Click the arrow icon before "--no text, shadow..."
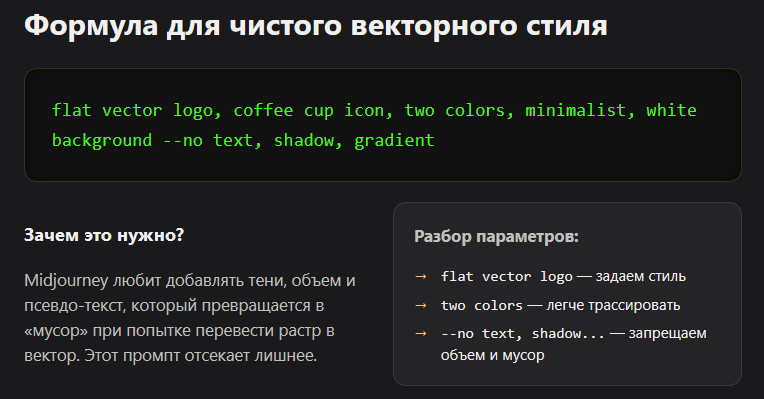 pos(421,333)
